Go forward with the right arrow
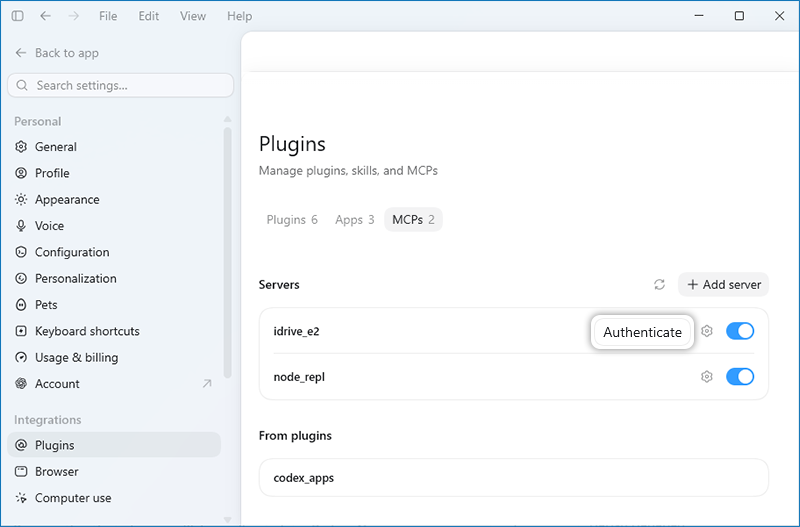The height and width of the screenshot is (527, 800). (74, 16)
